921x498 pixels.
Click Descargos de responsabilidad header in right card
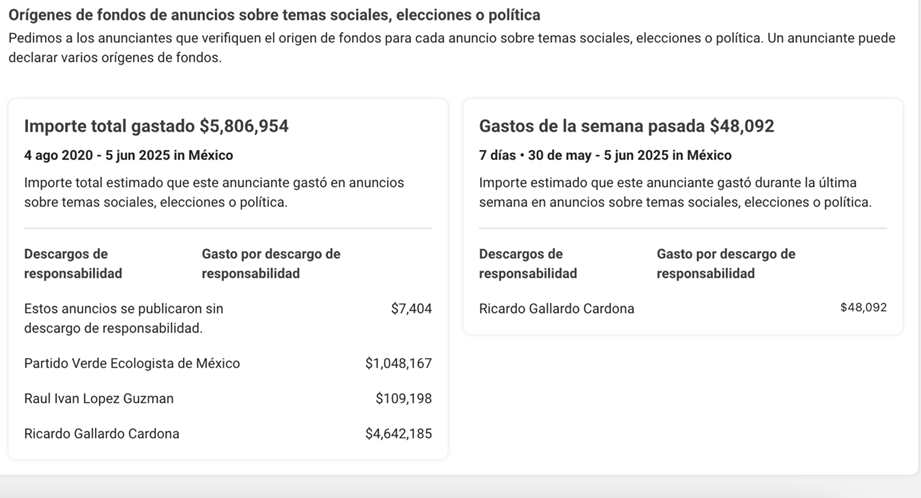click(x=528, y=264)
